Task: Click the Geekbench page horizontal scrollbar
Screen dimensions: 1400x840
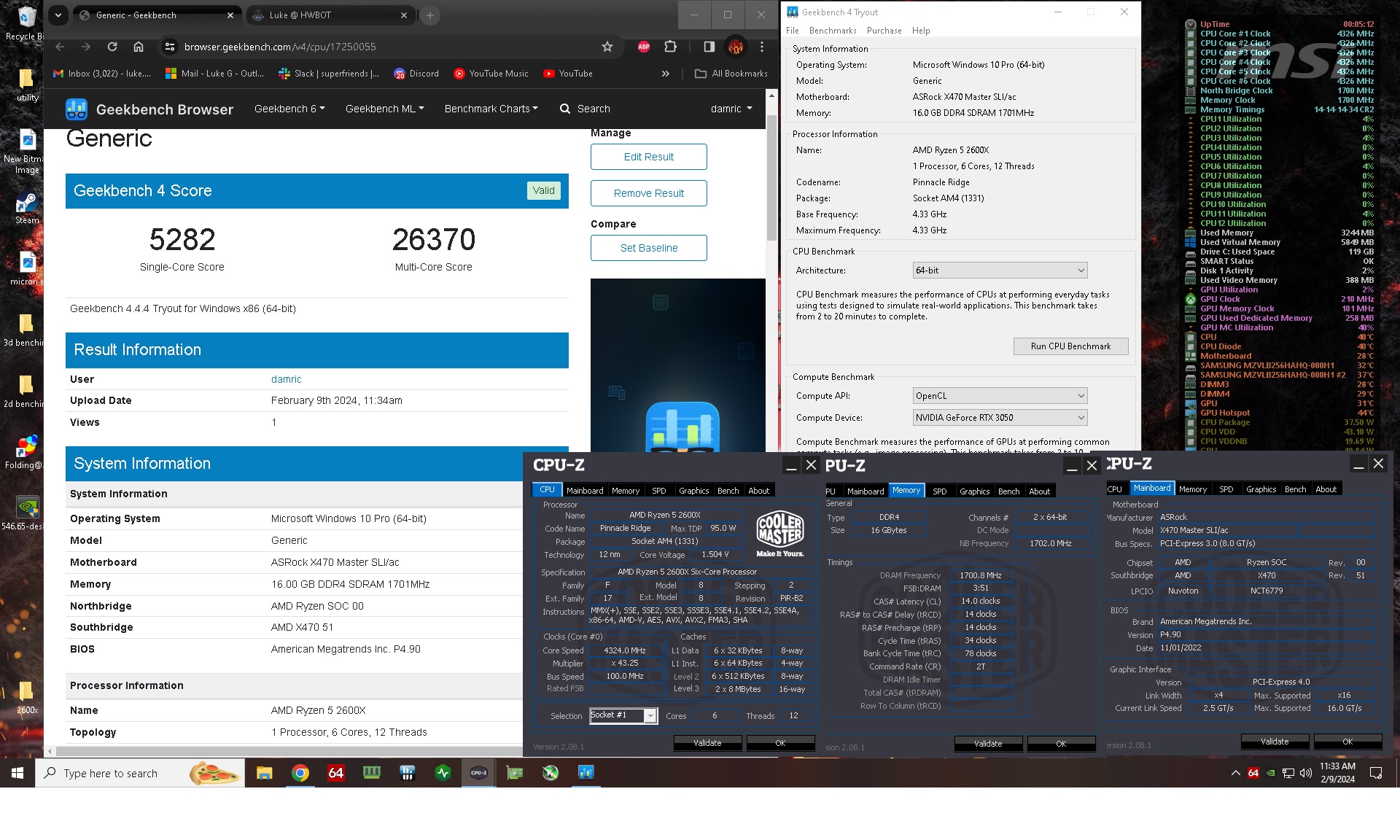Action: pyautogui.click(x=288, y=751)
